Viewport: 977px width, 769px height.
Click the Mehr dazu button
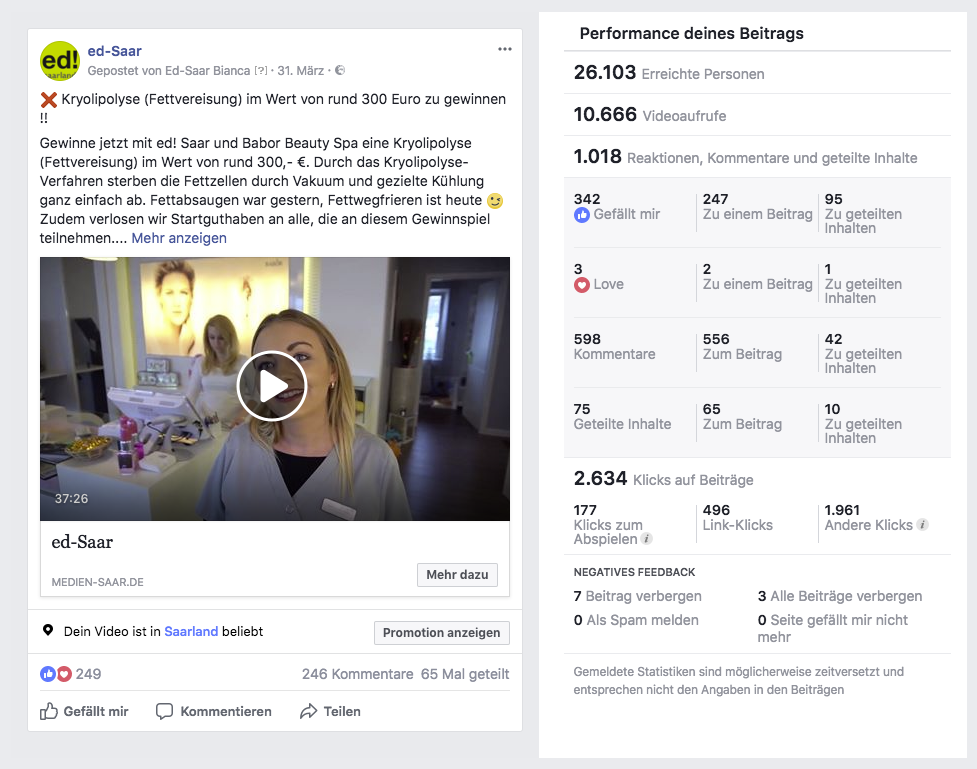pyautogui.click(x=457, y=575)
